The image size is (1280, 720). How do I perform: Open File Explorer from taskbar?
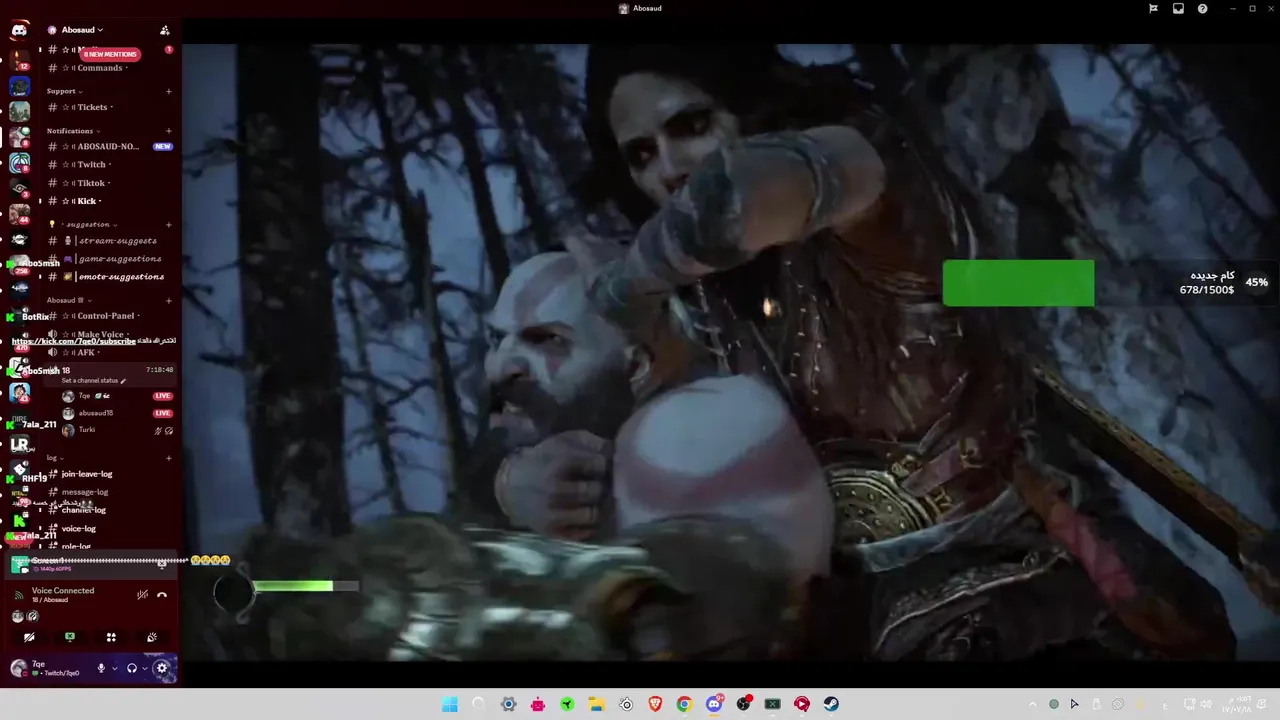coord(597,704)
